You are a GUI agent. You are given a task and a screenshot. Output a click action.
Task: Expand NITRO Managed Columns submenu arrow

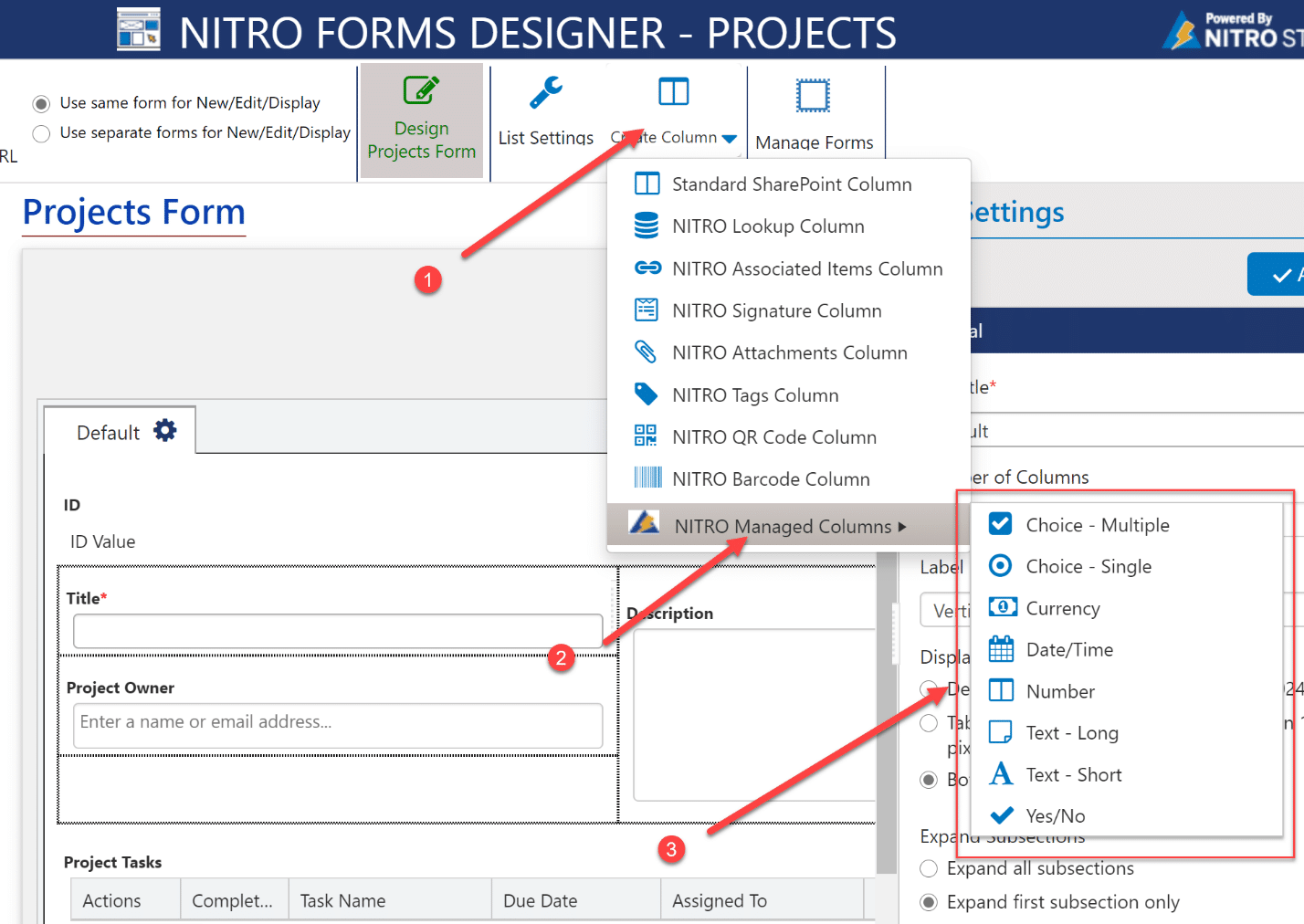902,527
